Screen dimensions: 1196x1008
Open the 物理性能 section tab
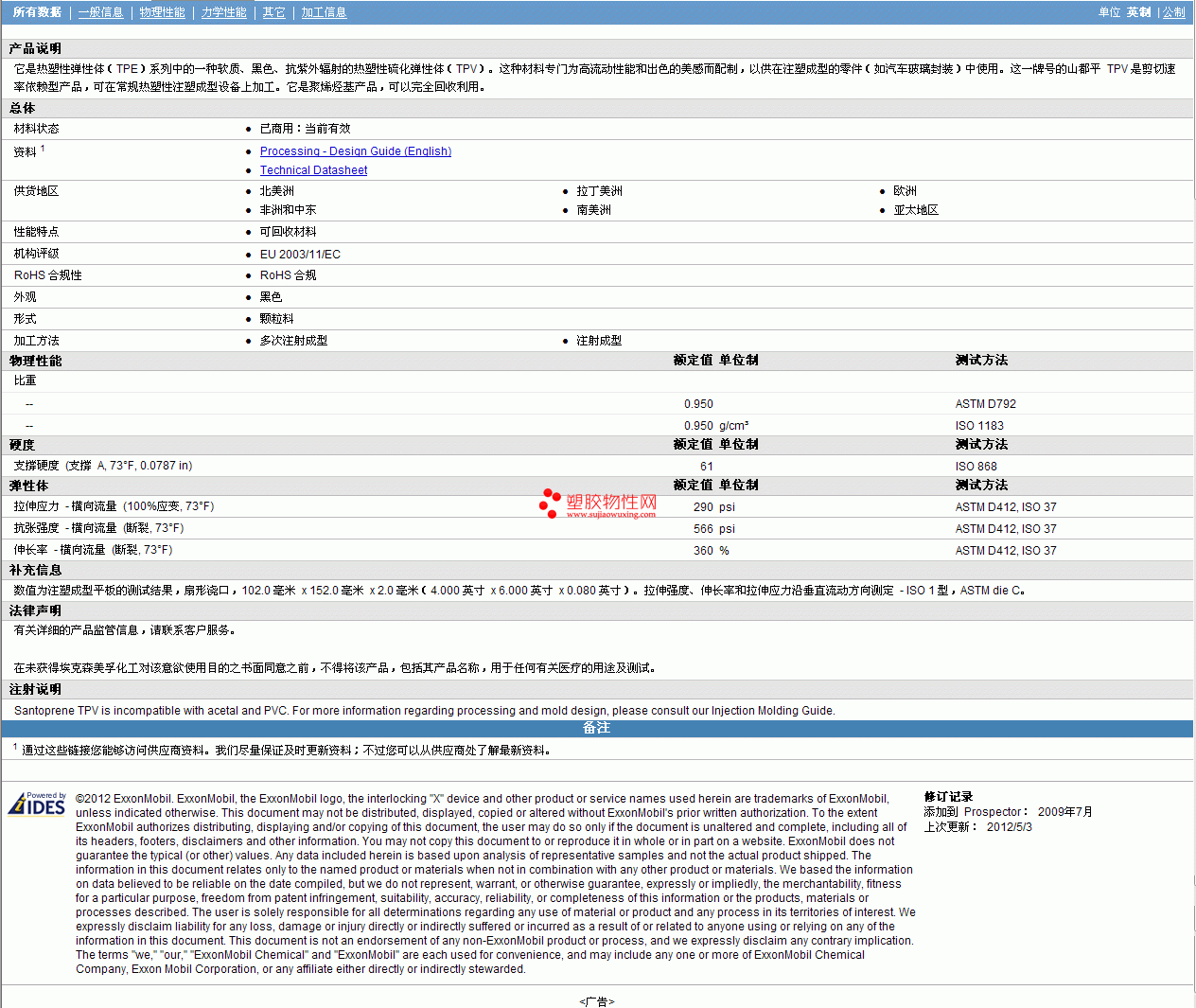162,12
